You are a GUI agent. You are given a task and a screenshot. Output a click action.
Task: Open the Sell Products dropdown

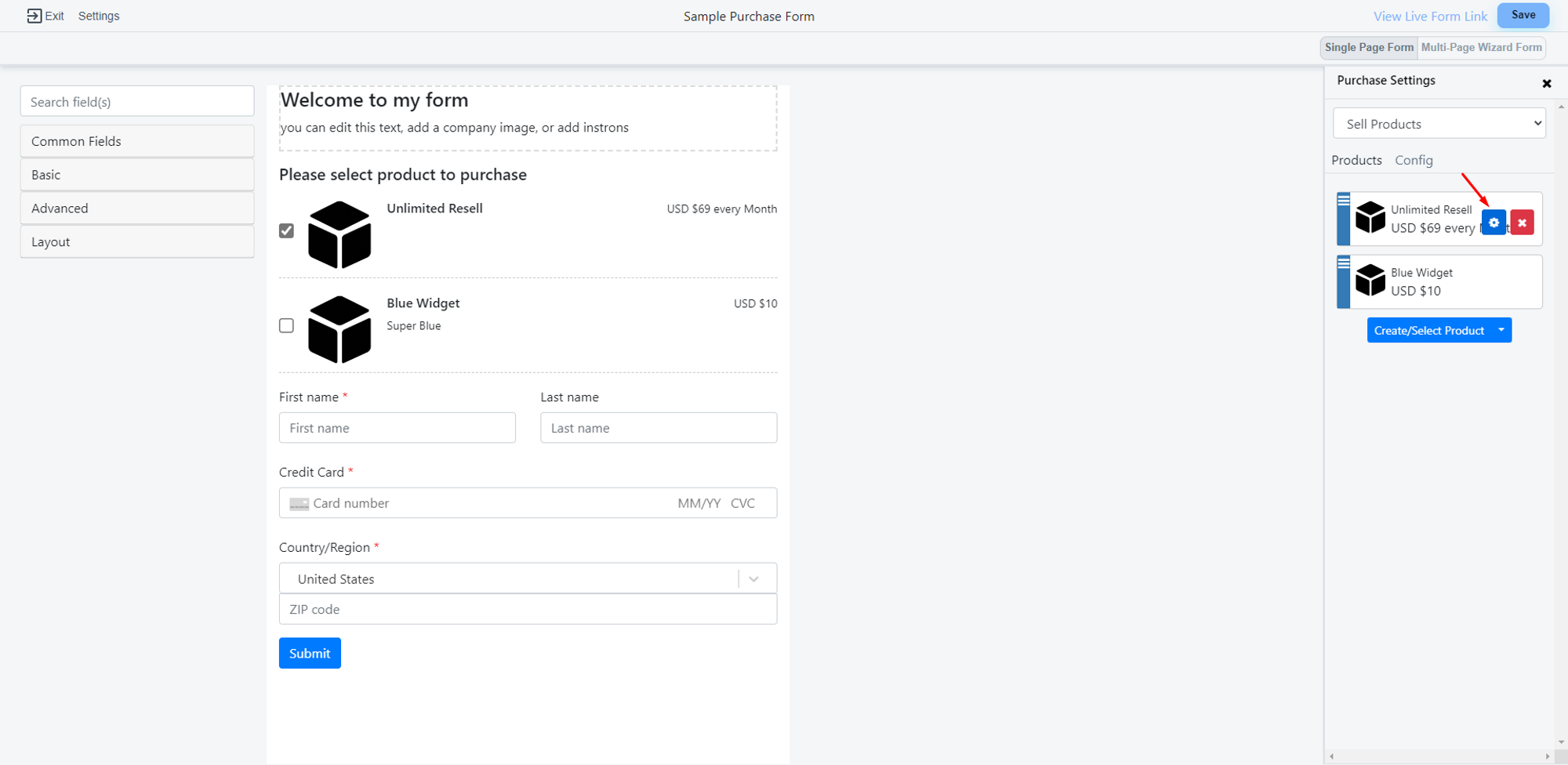pyautogui.click(x=1439, y=124)
